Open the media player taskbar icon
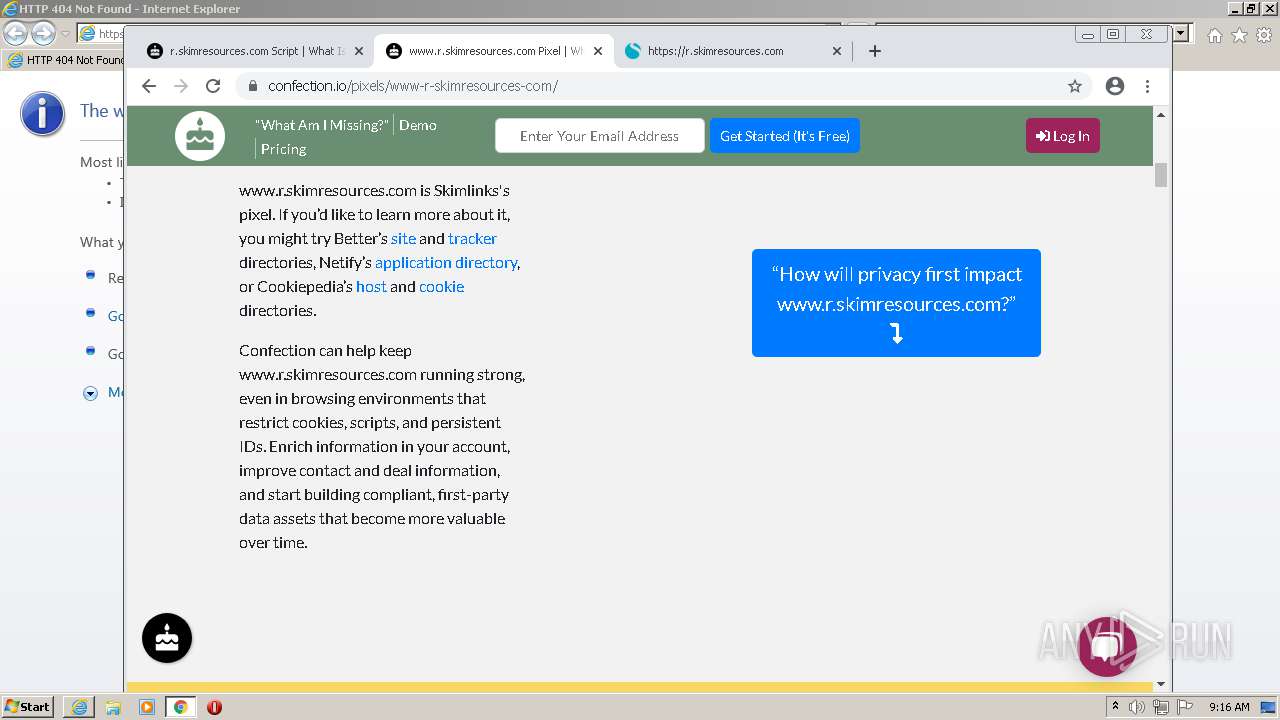 pos(147,707)
